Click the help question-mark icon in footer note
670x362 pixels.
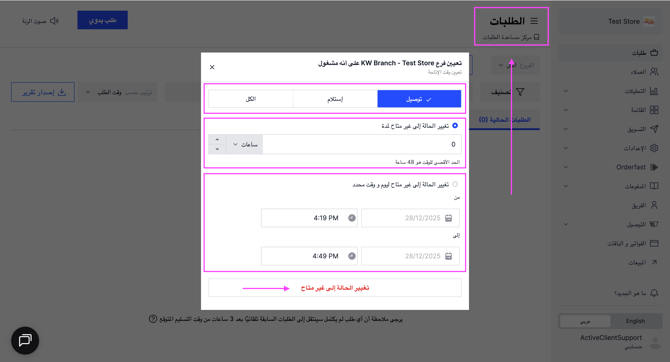153,319
